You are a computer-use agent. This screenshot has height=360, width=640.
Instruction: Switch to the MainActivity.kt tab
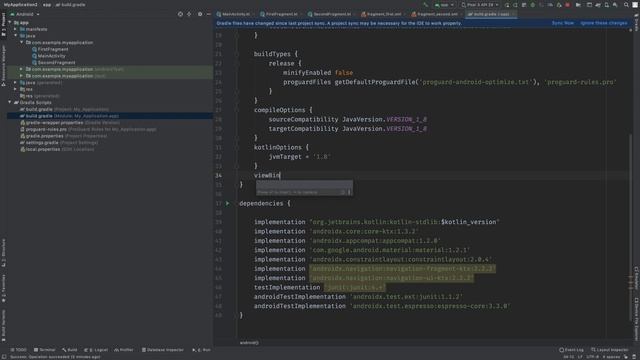tap(233, 14)
